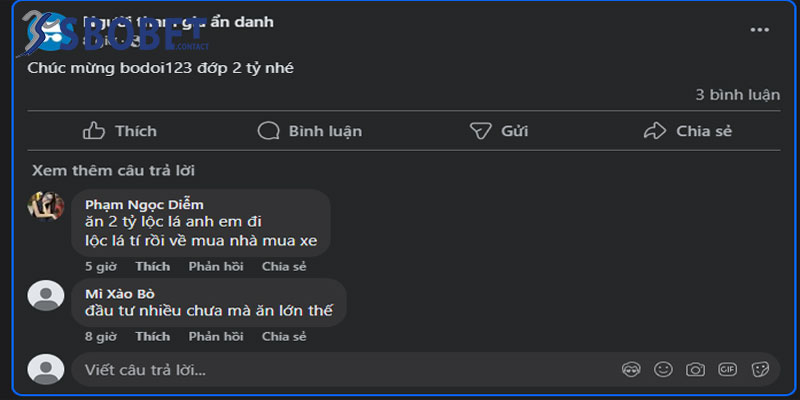Open the GIF picker

point(727,369)
